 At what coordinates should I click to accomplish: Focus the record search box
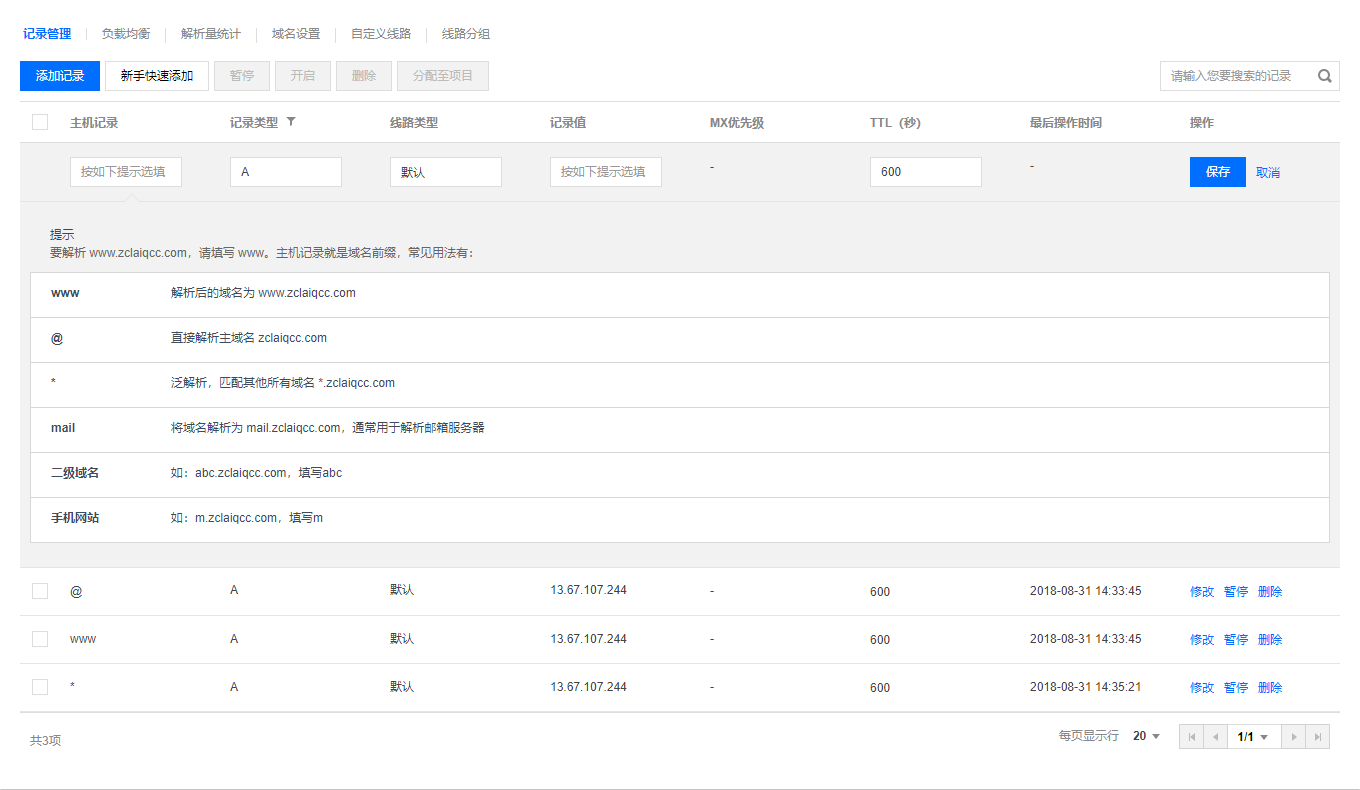(x=1250, y=76)
